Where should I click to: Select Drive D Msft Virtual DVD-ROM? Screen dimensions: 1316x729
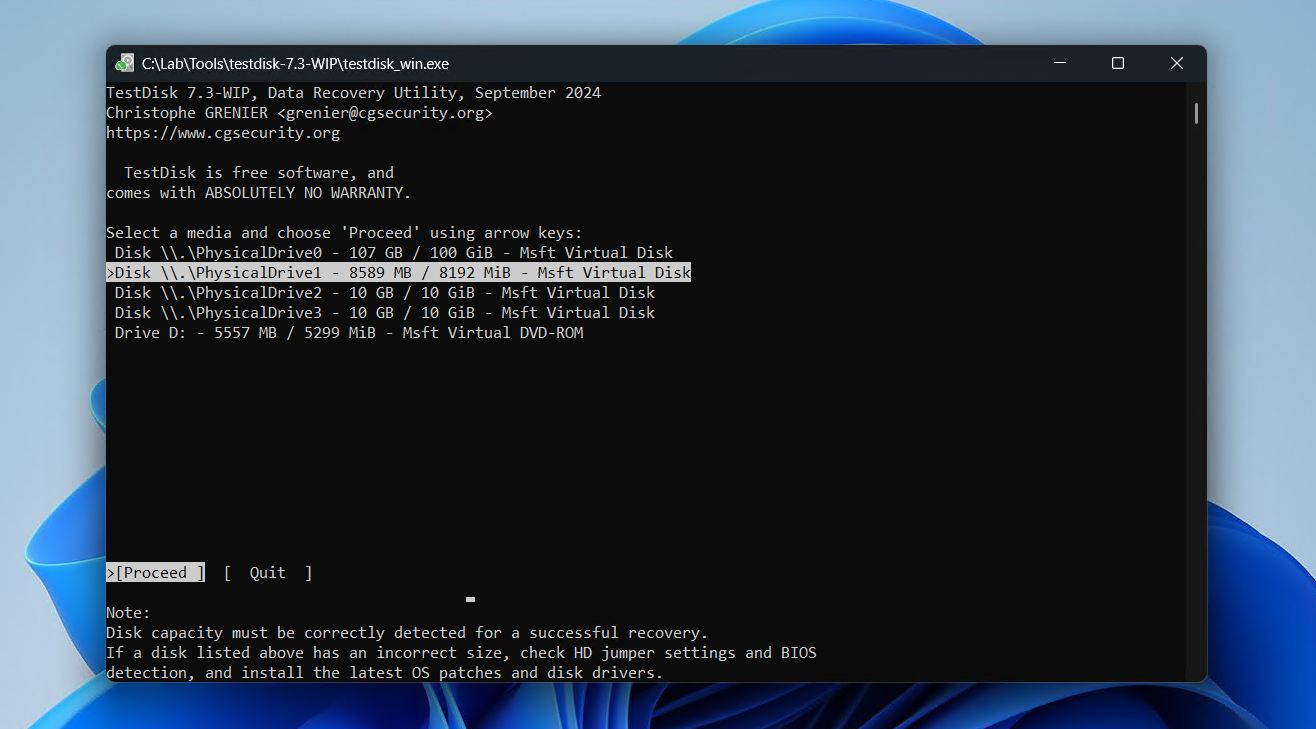pos(345,332)
